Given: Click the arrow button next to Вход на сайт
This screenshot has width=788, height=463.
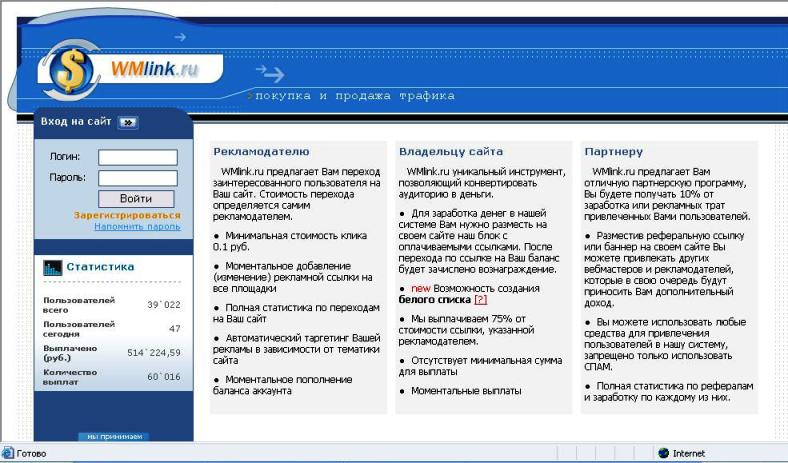Looking at the screenshot, I should pos(128,122).
